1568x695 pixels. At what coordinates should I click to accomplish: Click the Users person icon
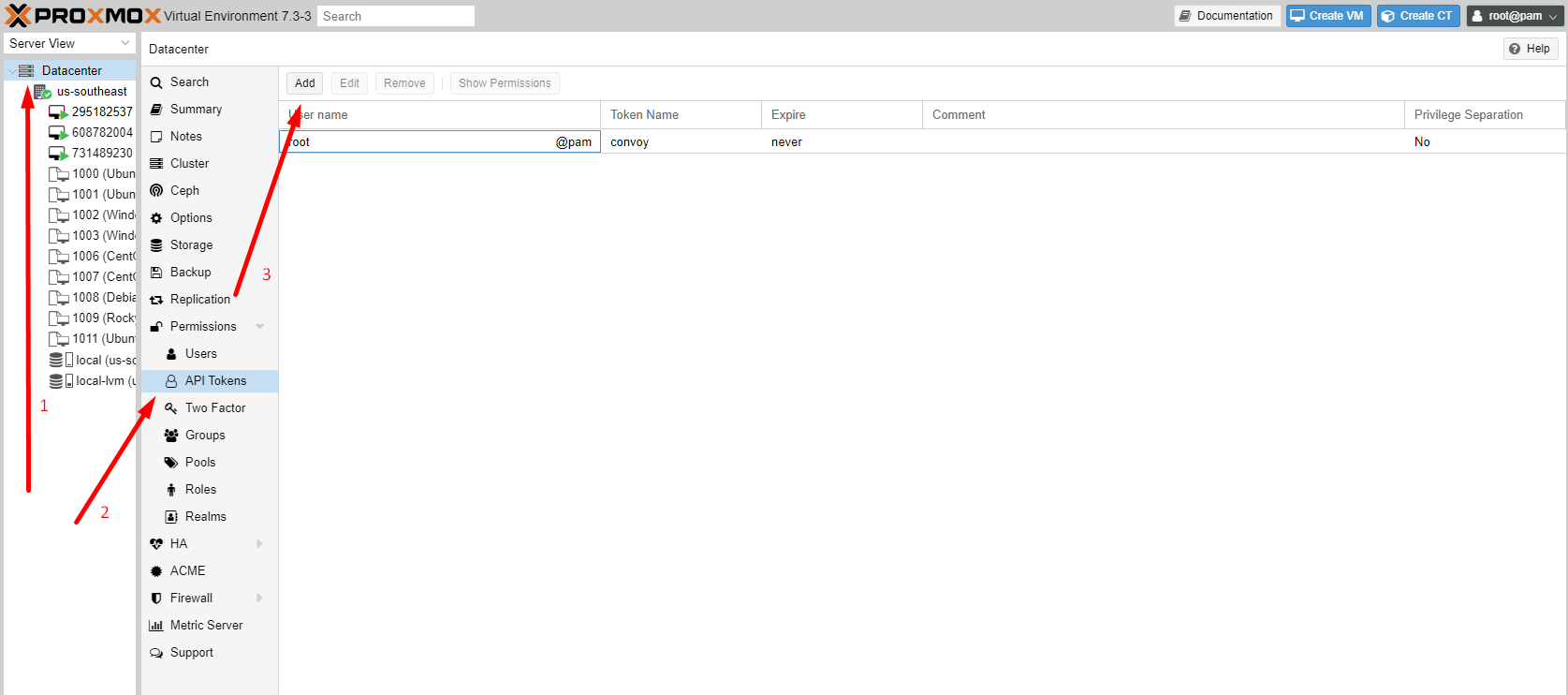pyautogui.click(x=171, y=354)
